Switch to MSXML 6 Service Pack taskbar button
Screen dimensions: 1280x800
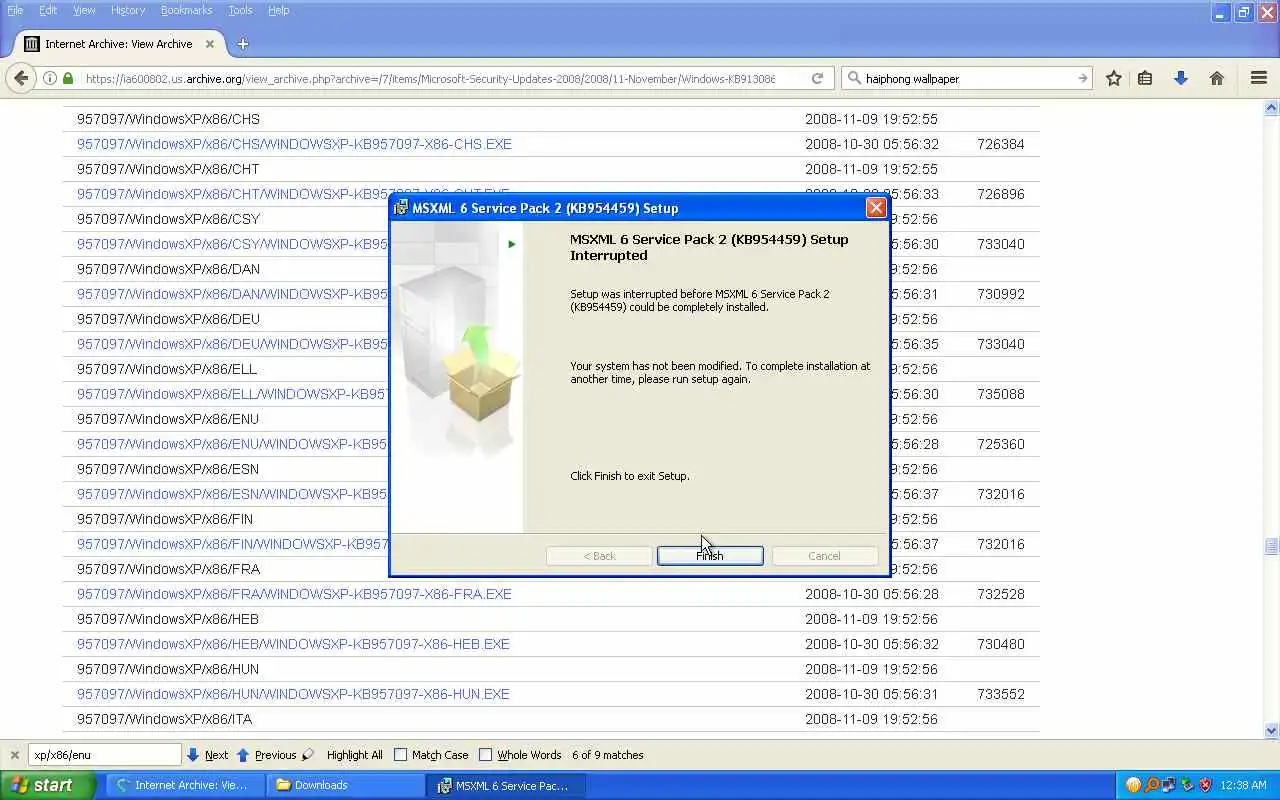[x=505, y=785]
